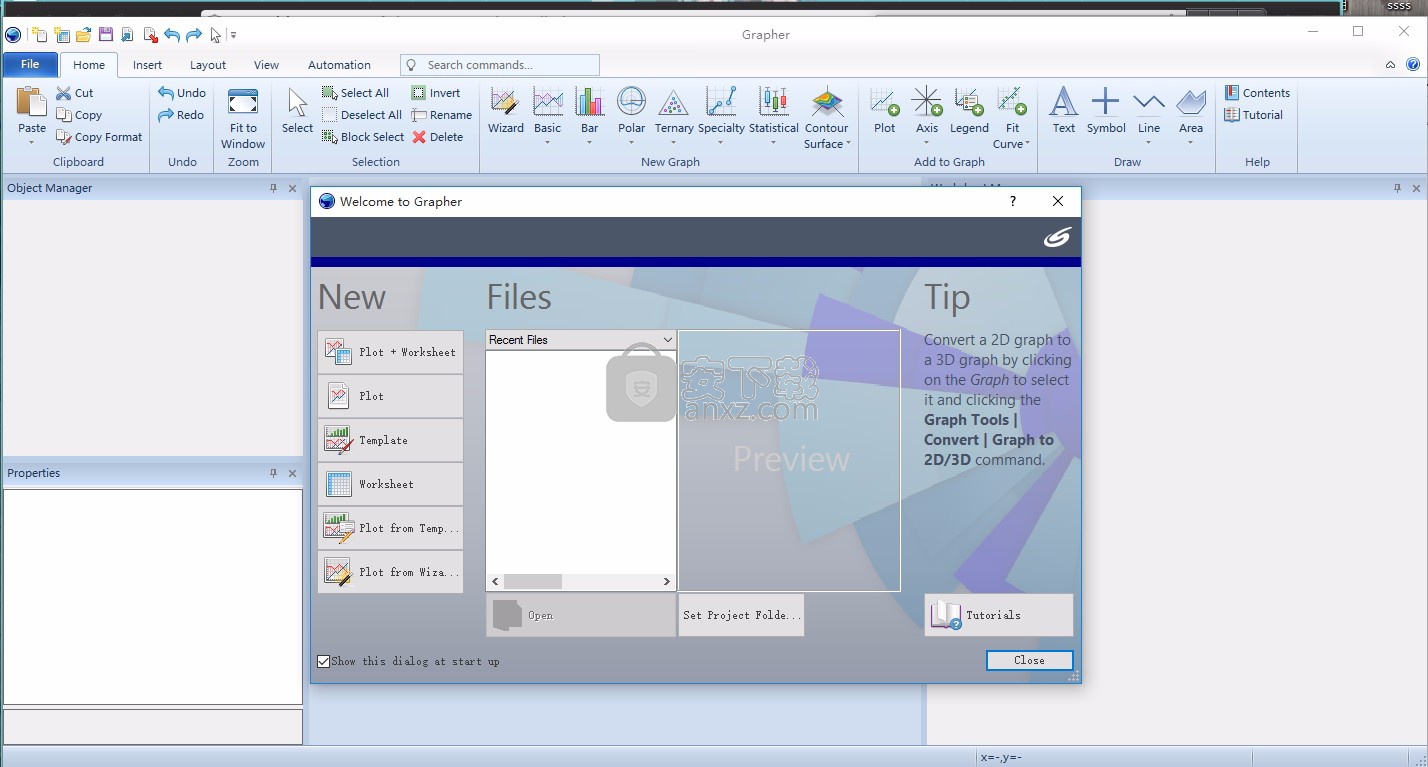1428x767 pixels.
Task: Click Set Project Folde... button
Action: click(741, 615)
